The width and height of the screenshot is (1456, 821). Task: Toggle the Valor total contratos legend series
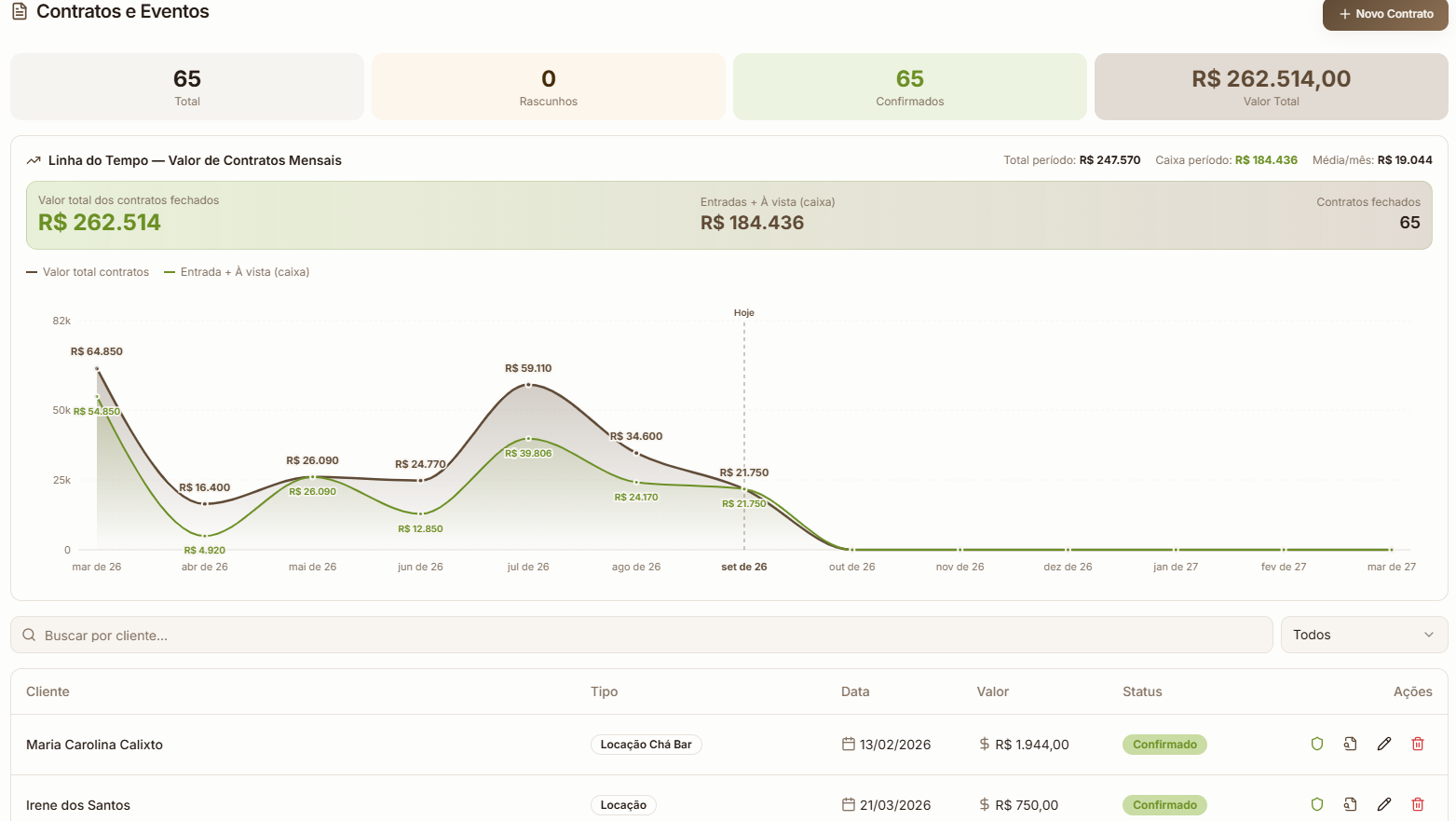(x=88, y=272)
